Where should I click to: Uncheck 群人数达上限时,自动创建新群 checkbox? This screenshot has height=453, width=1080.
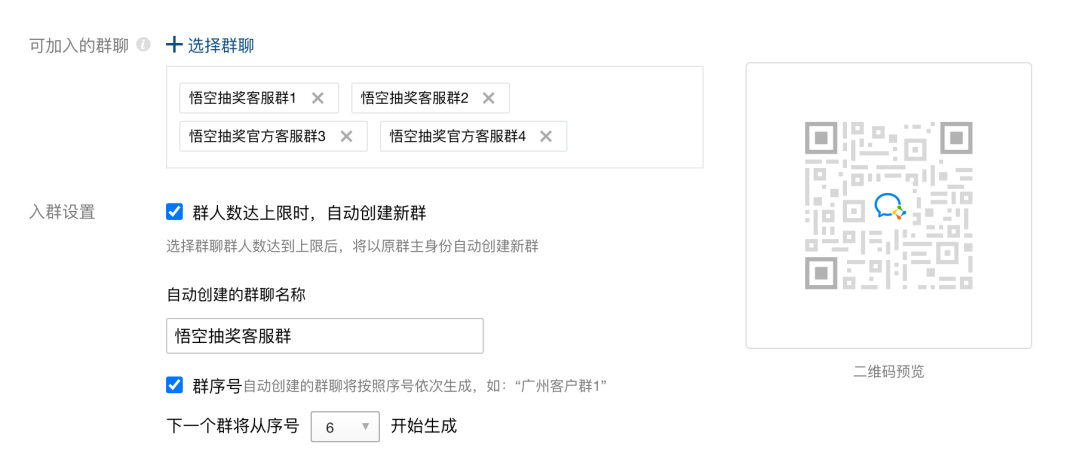[x=175, y=212]
